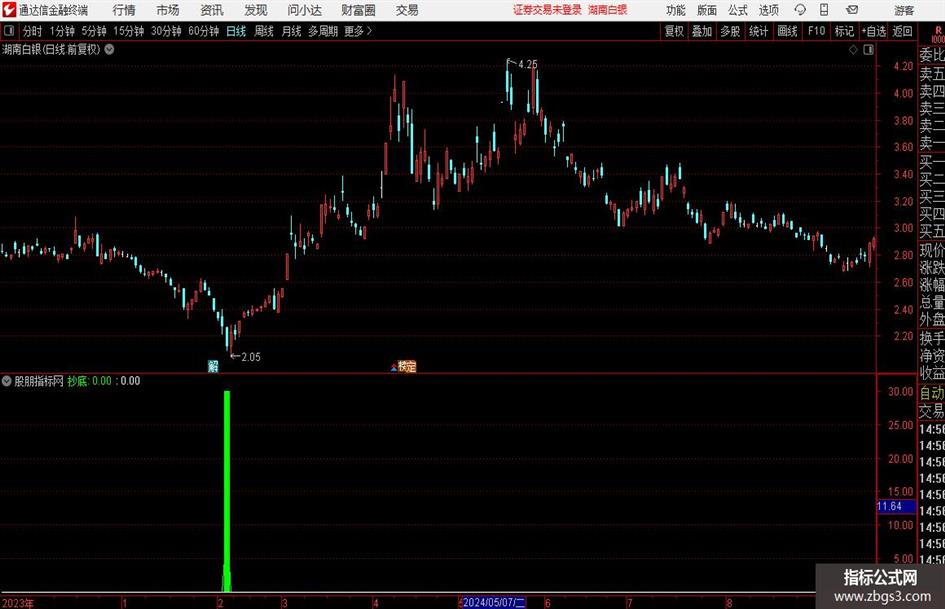Click the 标记 mark button
This screenshot has width=945, height=609.
pos(844,31)
